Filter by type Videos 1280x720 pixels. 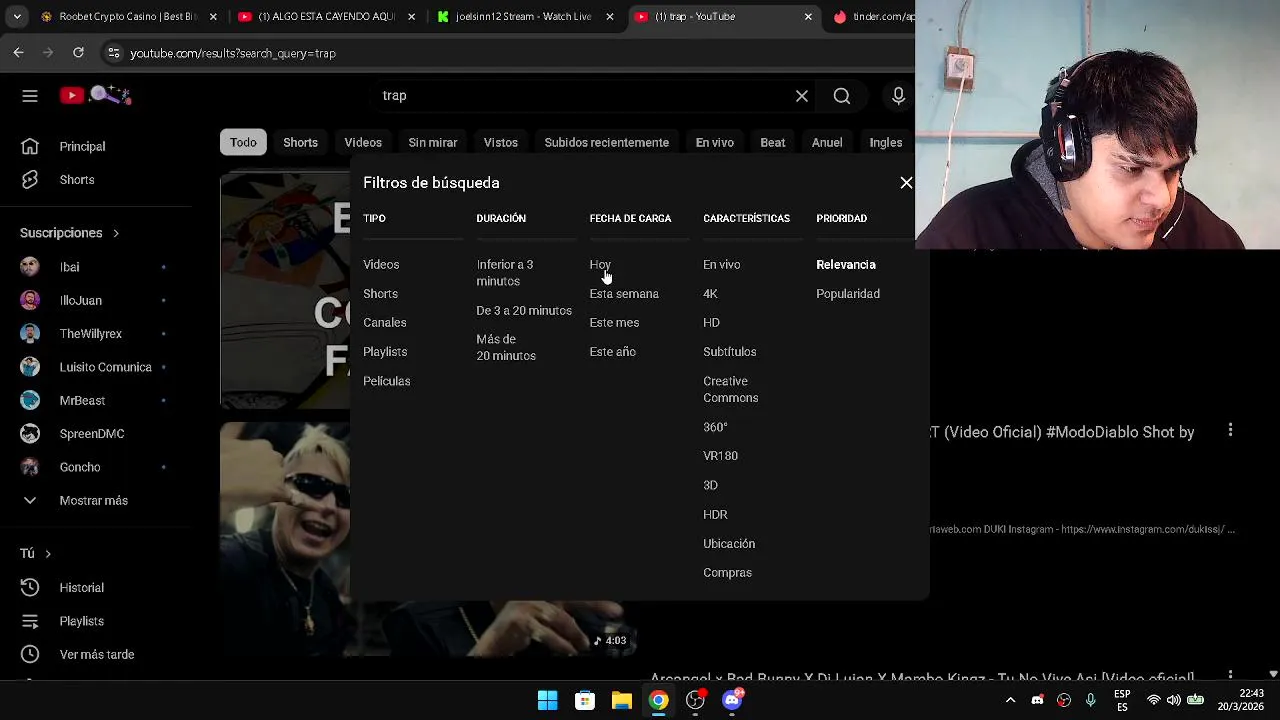point(381,265)
